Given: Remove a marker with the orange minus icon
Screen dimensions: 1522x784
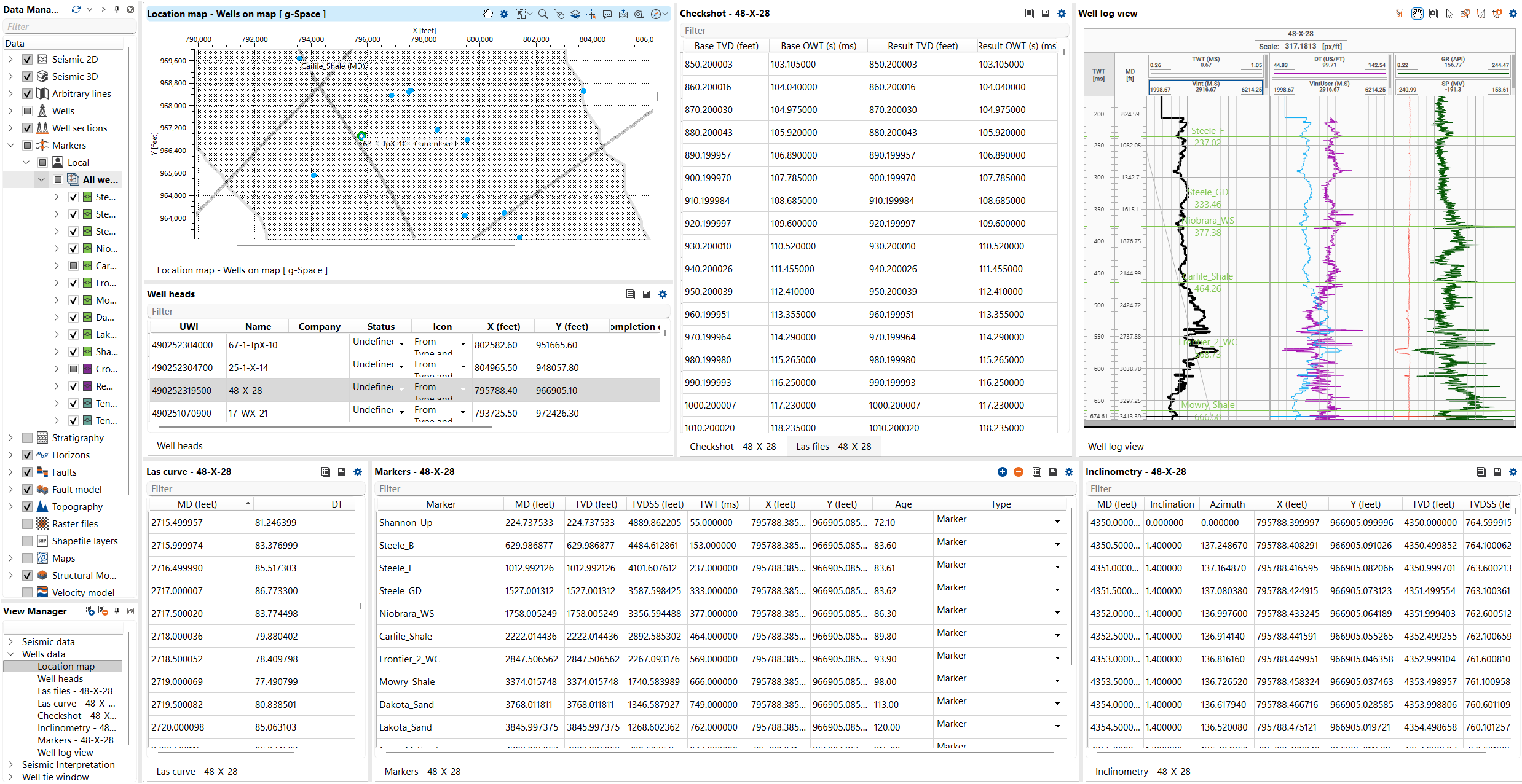Looking at the screenshot, I should point(1019,472).
